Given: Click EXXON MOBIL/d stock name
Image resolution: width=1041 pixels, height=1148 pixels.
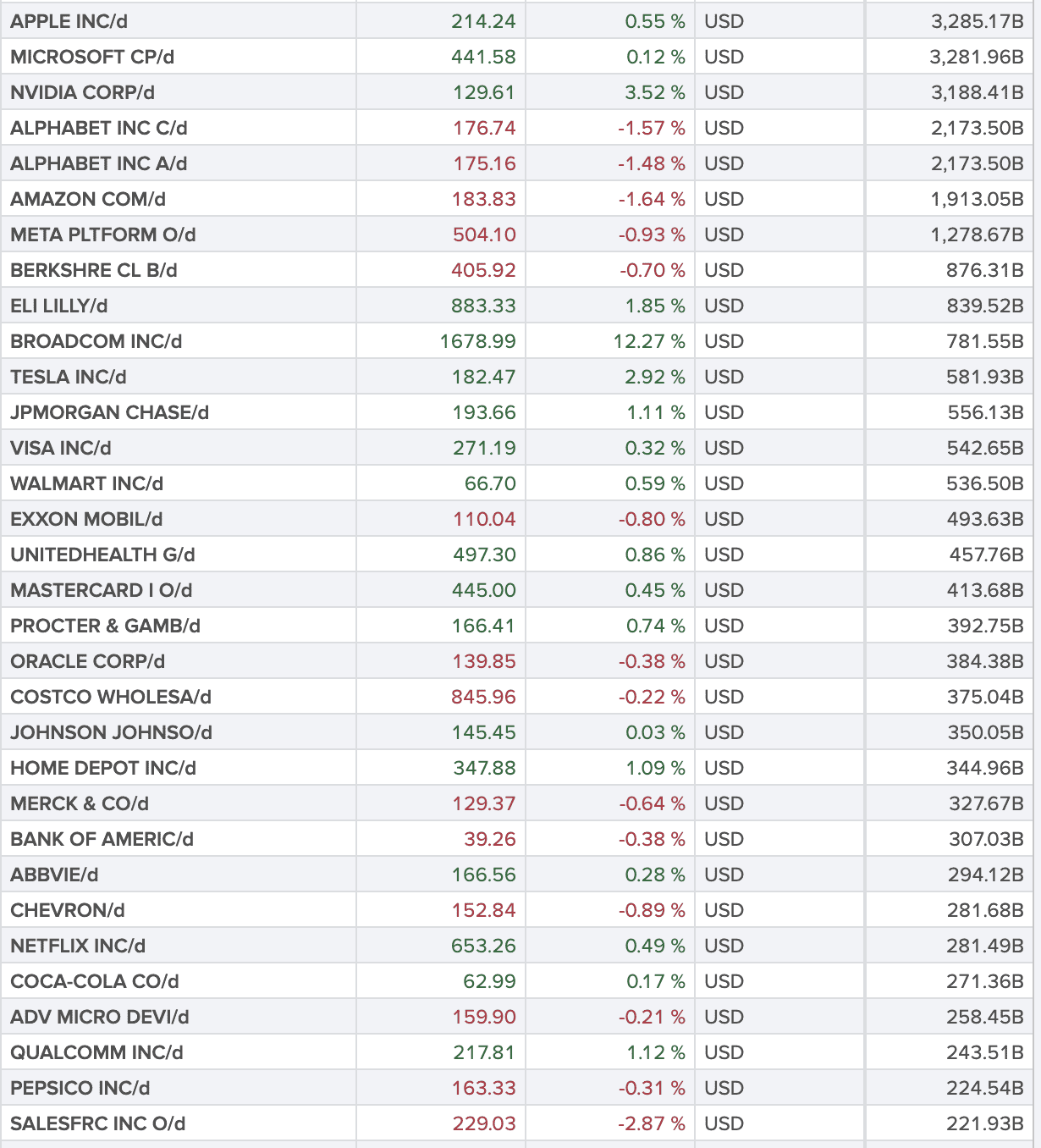Looking at the screenshot, I should click(x=86, y=519).
